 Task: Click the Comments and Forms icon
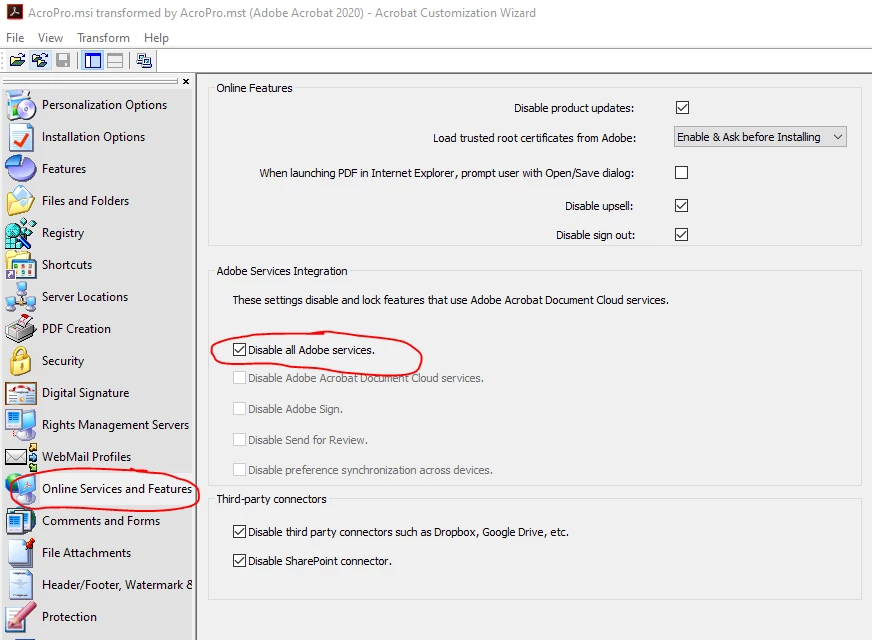tap(21, 521)
